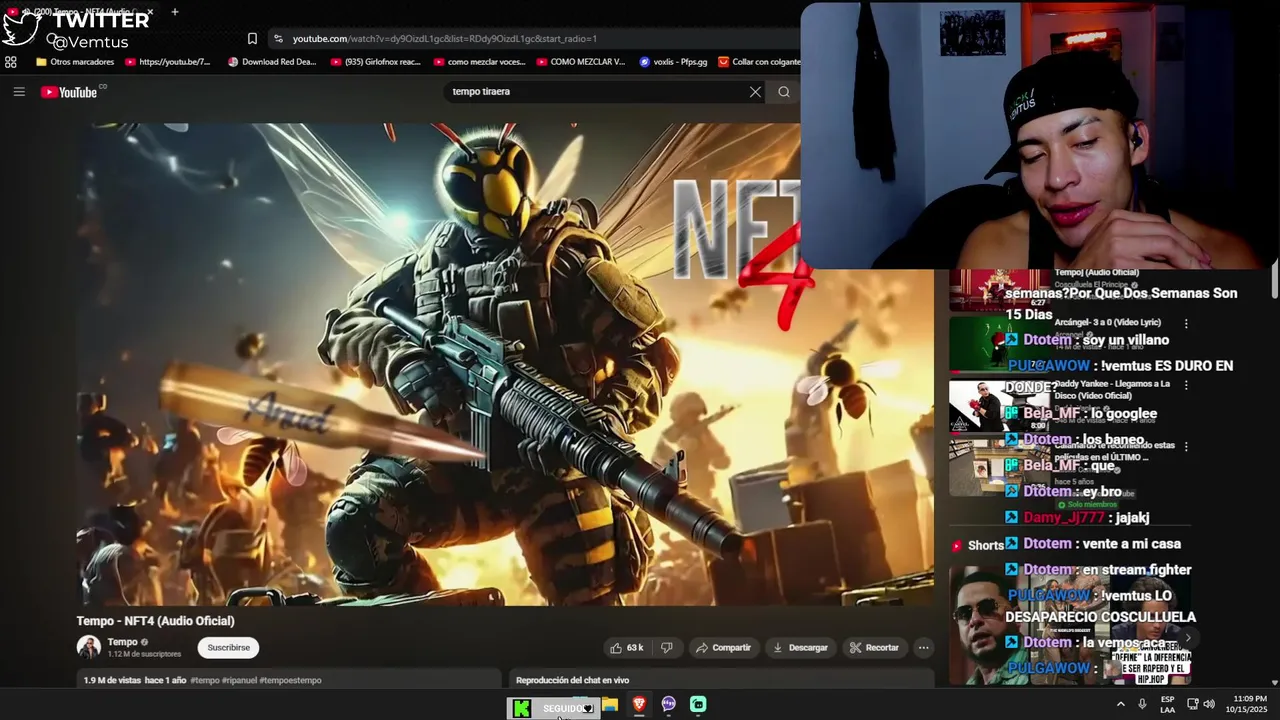This screenshot has height=720, width=1280.
Task: Open the 'https://youtu.be/7...' bookmark
Action: tap(168, 62)
